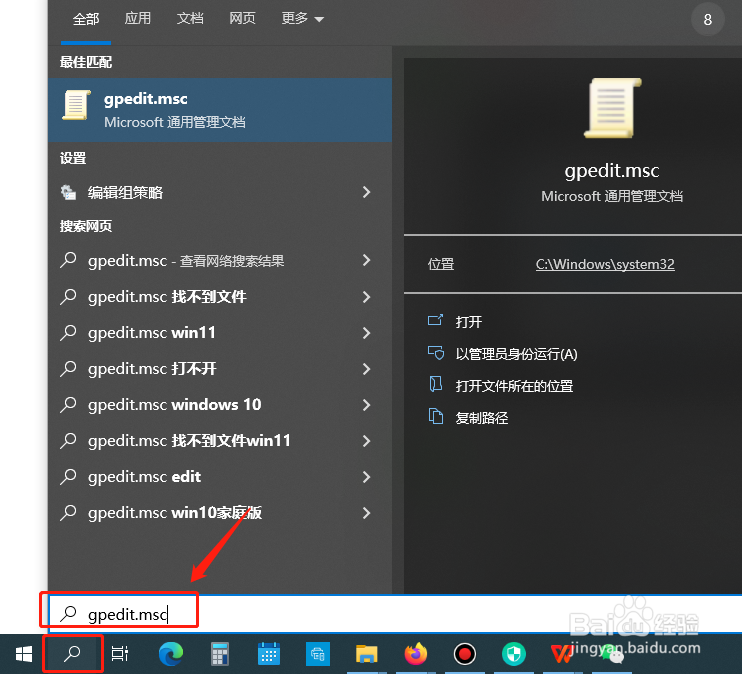Open WPS Office from the taskbar
This screenshot has width=742, height=674.
point(562,654)
